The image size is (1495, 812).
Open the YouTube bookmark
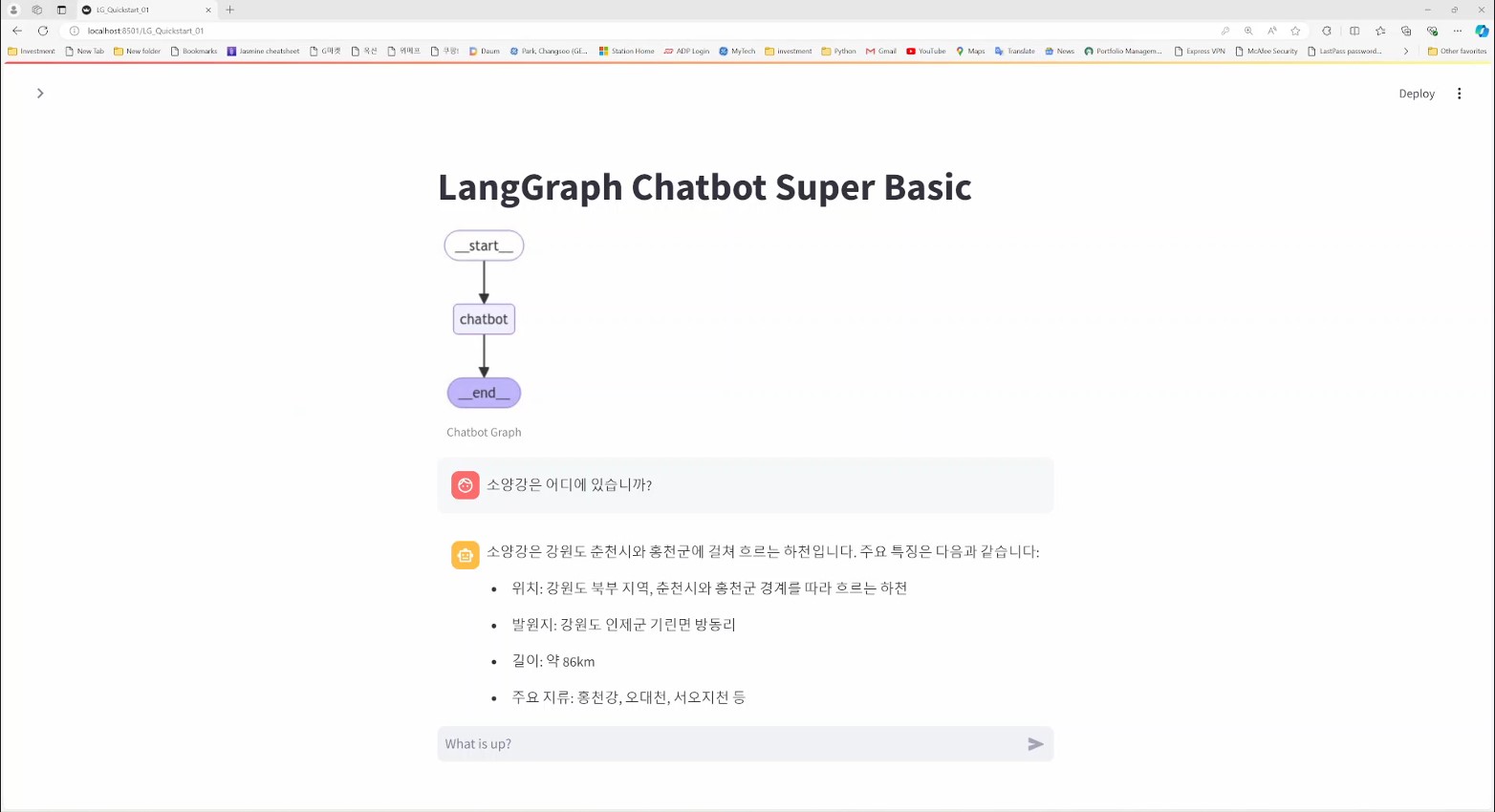pyautogui.click(x=926, y=52)
